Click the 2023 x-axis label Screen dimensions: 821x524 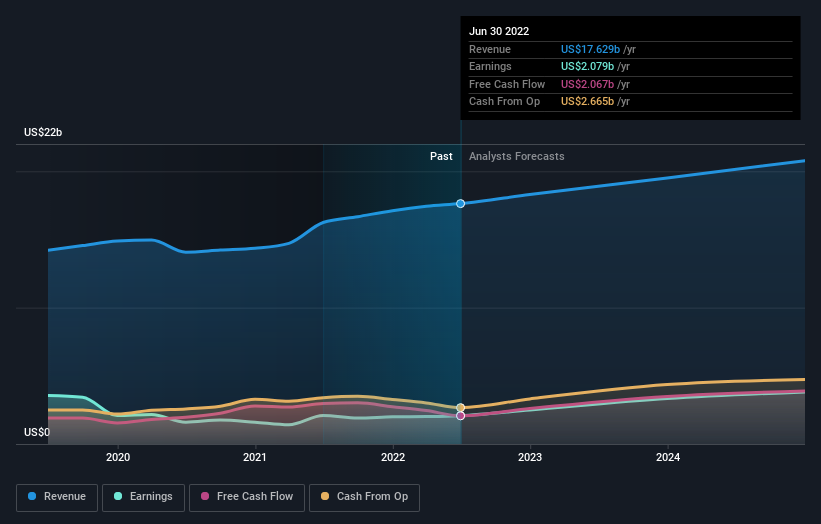(530, 458)
